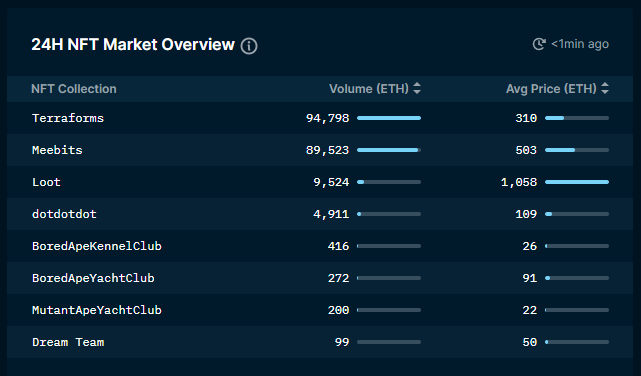Image resolution: width=641 pixels, height=376 pixels.
Task: Click the '<1min ago' update text
Action: pos(580,44)
